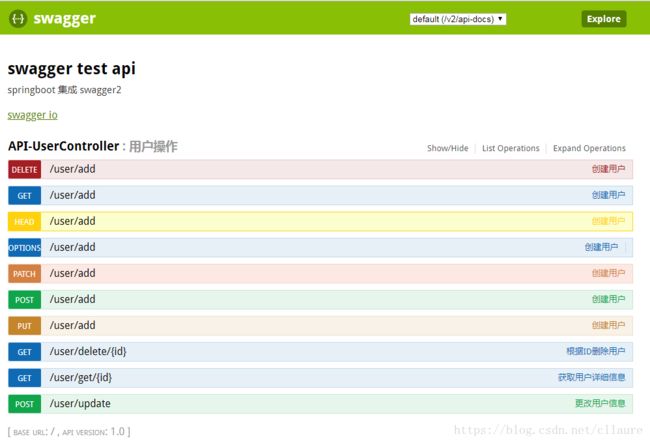Click the swagger test api title
This screenshot has width=650, height=443.
point(72,69)
